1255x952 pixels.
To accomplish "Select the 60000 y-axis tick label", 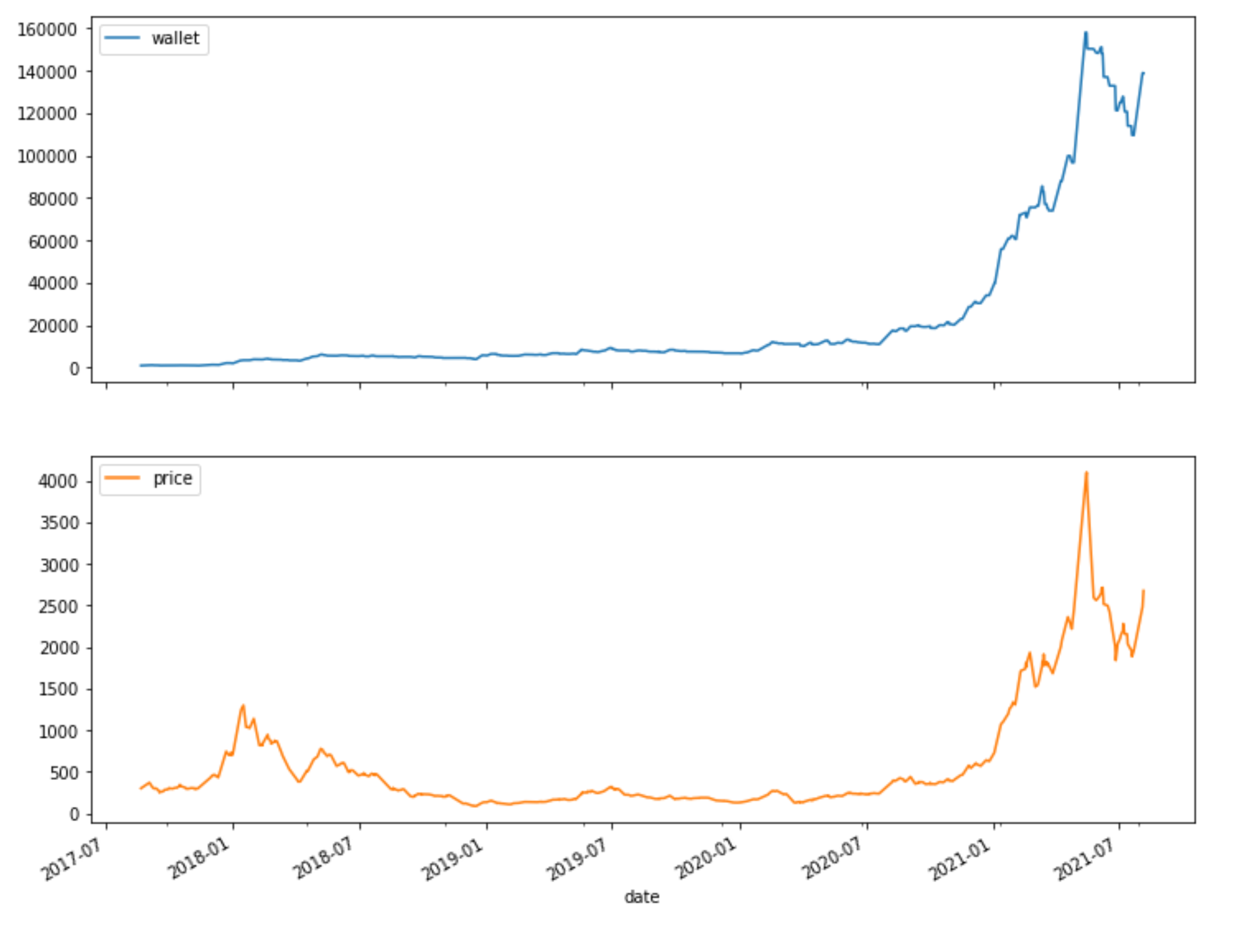I will pyautogui.click(x=53, y=242).
